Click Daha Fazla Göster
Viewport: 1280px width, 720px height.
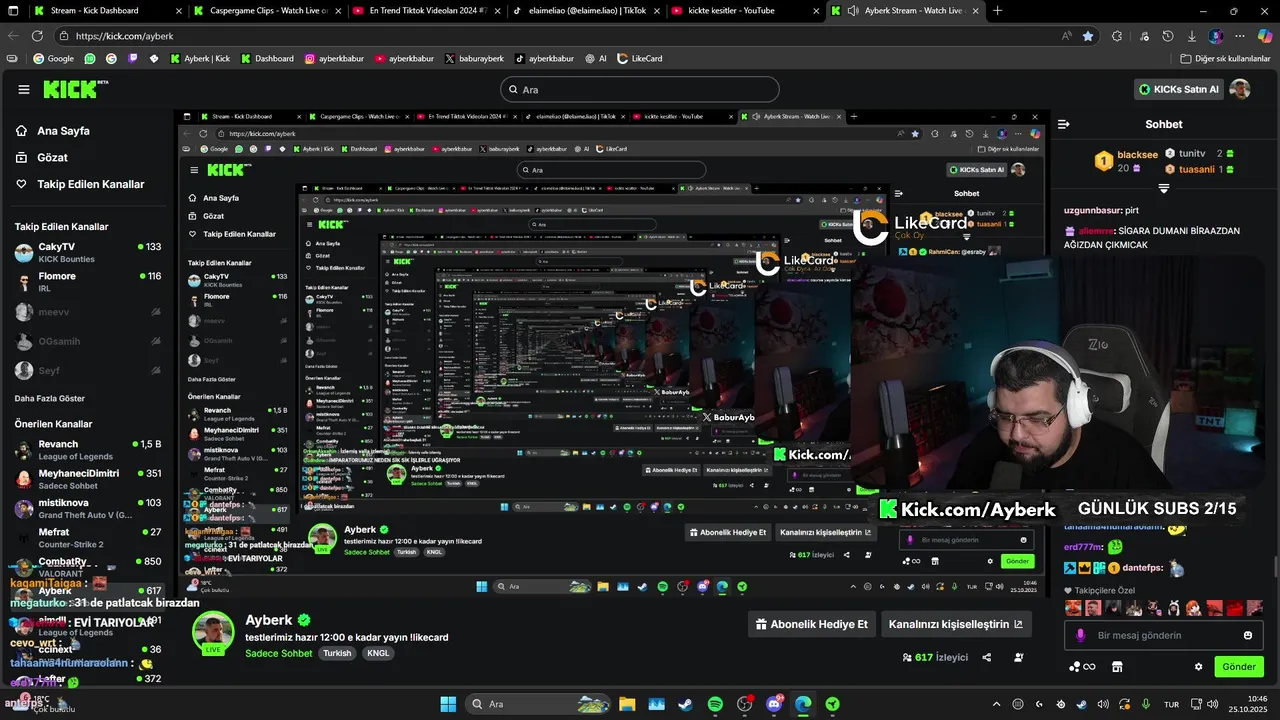(x=49, y=398)
